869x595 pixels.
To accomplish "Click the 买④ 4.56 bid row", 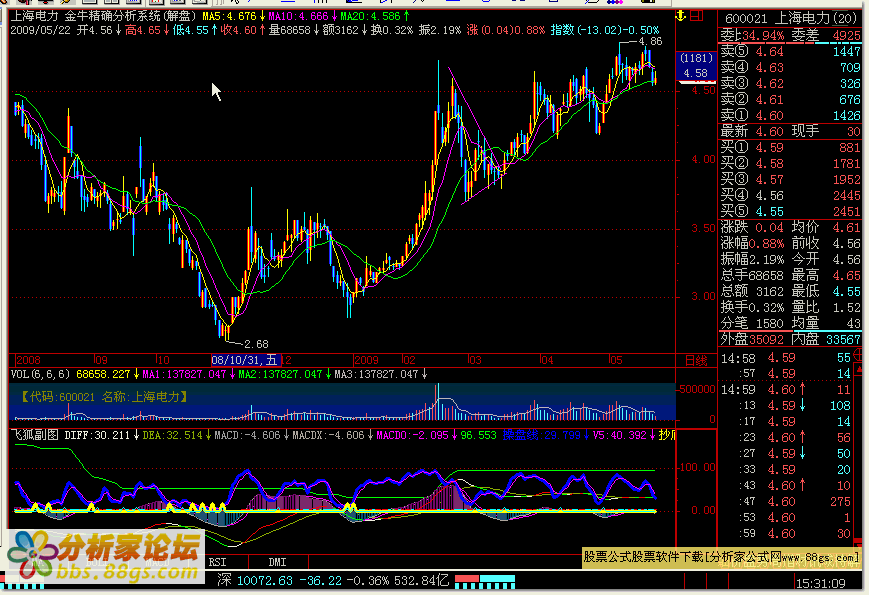I will pyautogui.click(x=790, y=196).
